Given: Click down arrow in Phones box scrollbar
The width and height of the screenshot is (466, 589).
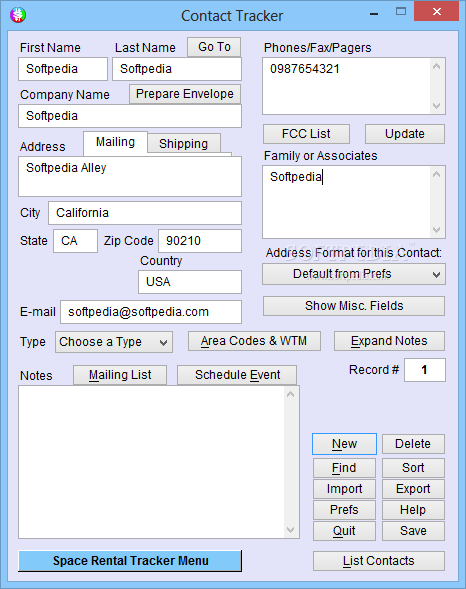Looking at the screenshot, I should pyautogui.click(x=436, y=106).
